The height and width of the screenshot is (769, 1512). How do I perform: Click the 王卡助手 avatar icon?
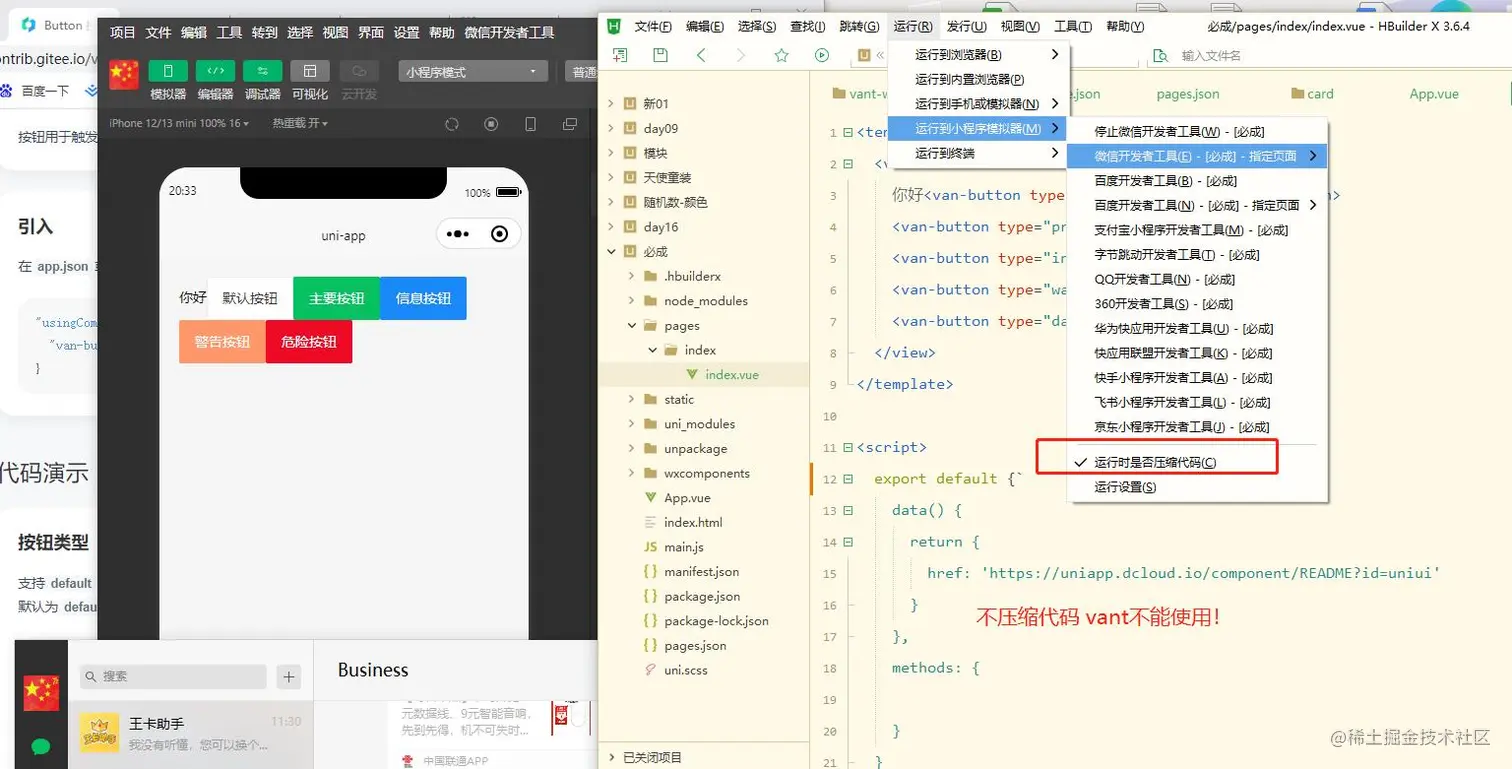point(99,734)
